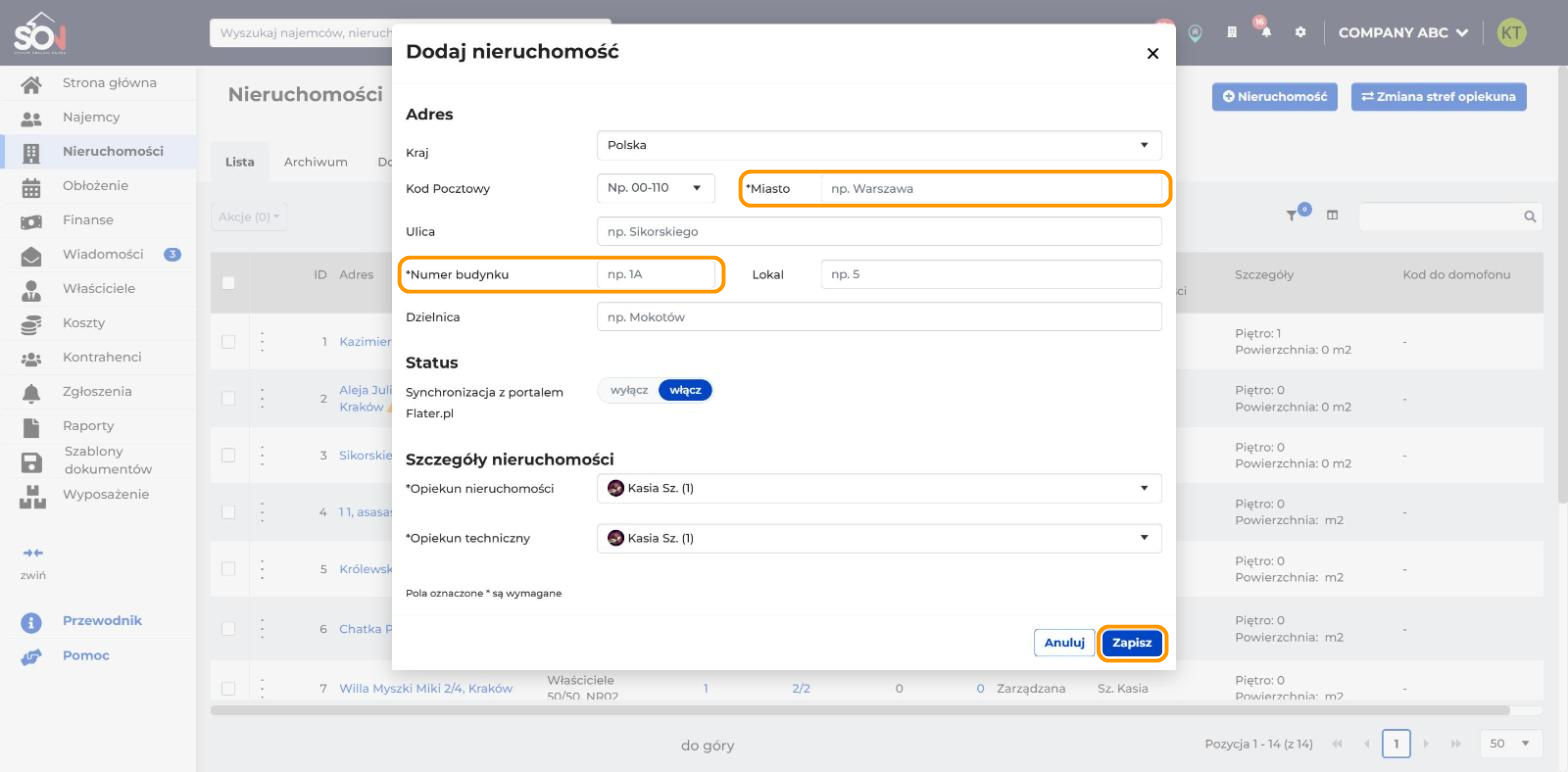1568x772 pixels.
Task: Click the Właściciele person icon
Action: point(31,290)
